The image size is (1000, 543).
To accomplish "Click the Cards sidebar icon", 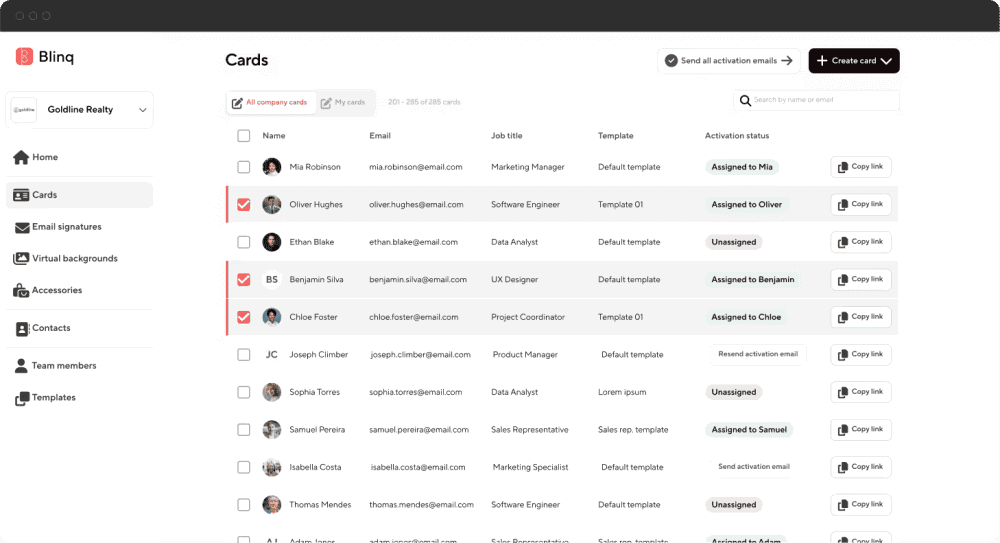I will pos(21,195).
